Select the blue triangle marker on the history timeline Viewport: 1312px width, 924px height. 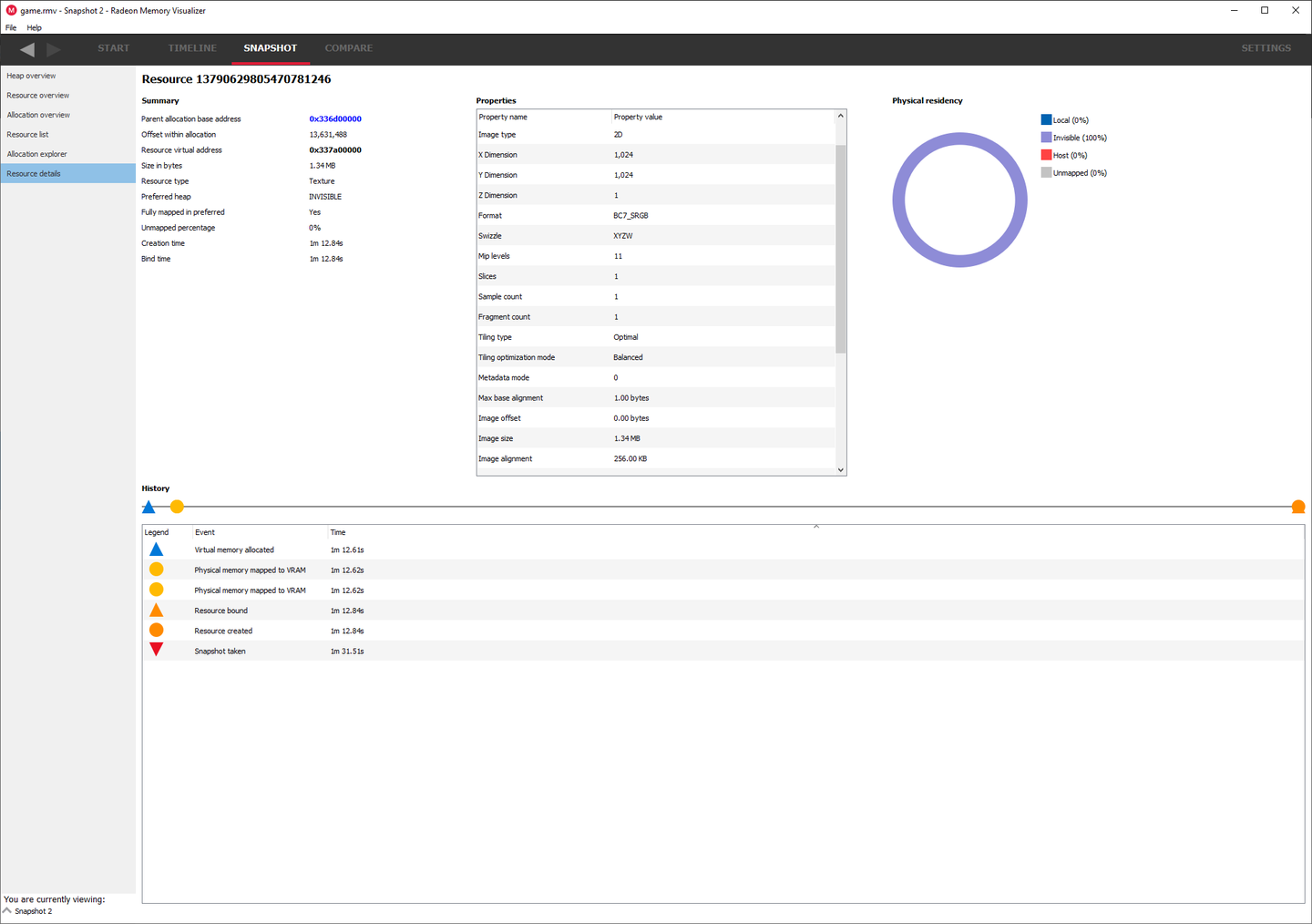pyautogui.click(x=149, y=506)
